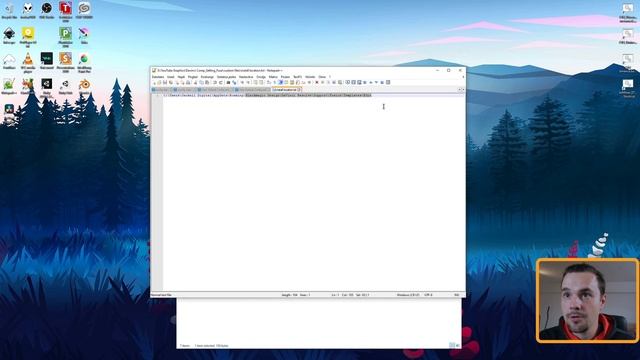
Task: Open the OBS Studio desktop shortcut
Action: 47,11
